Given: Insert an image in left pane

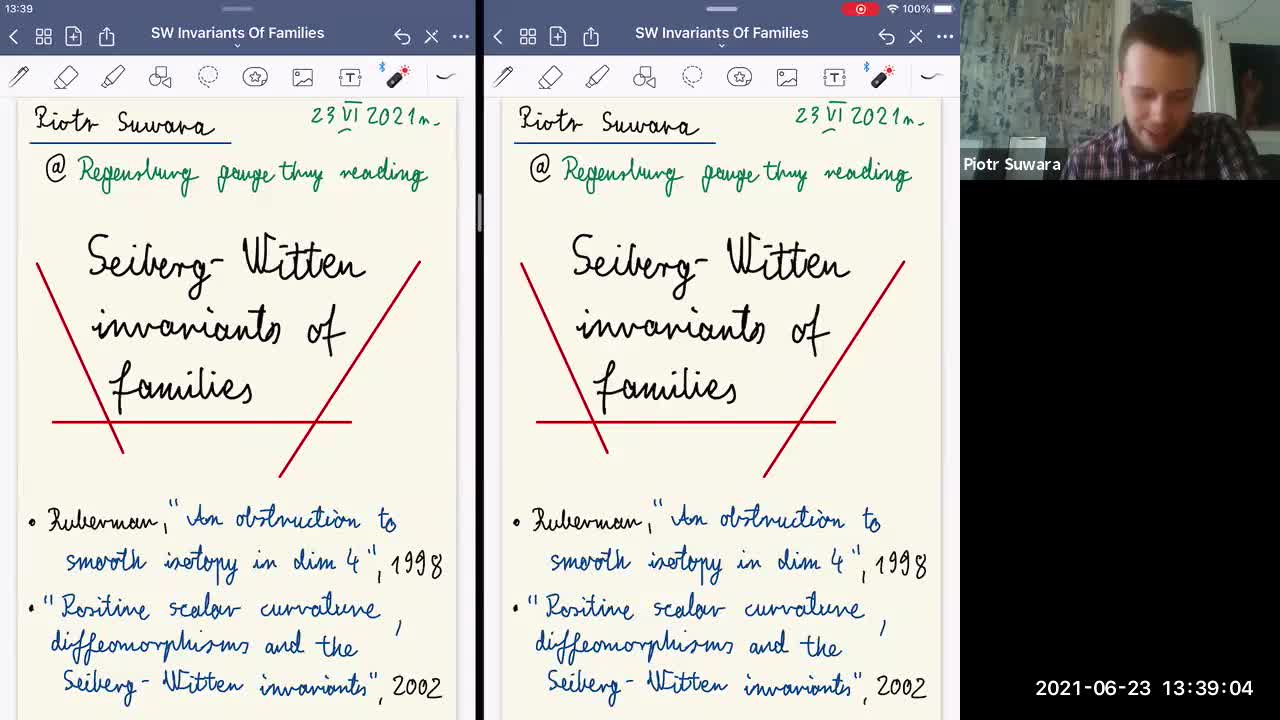Looking at the screenshot, I should pyautogui.click(x=302, y=77).
